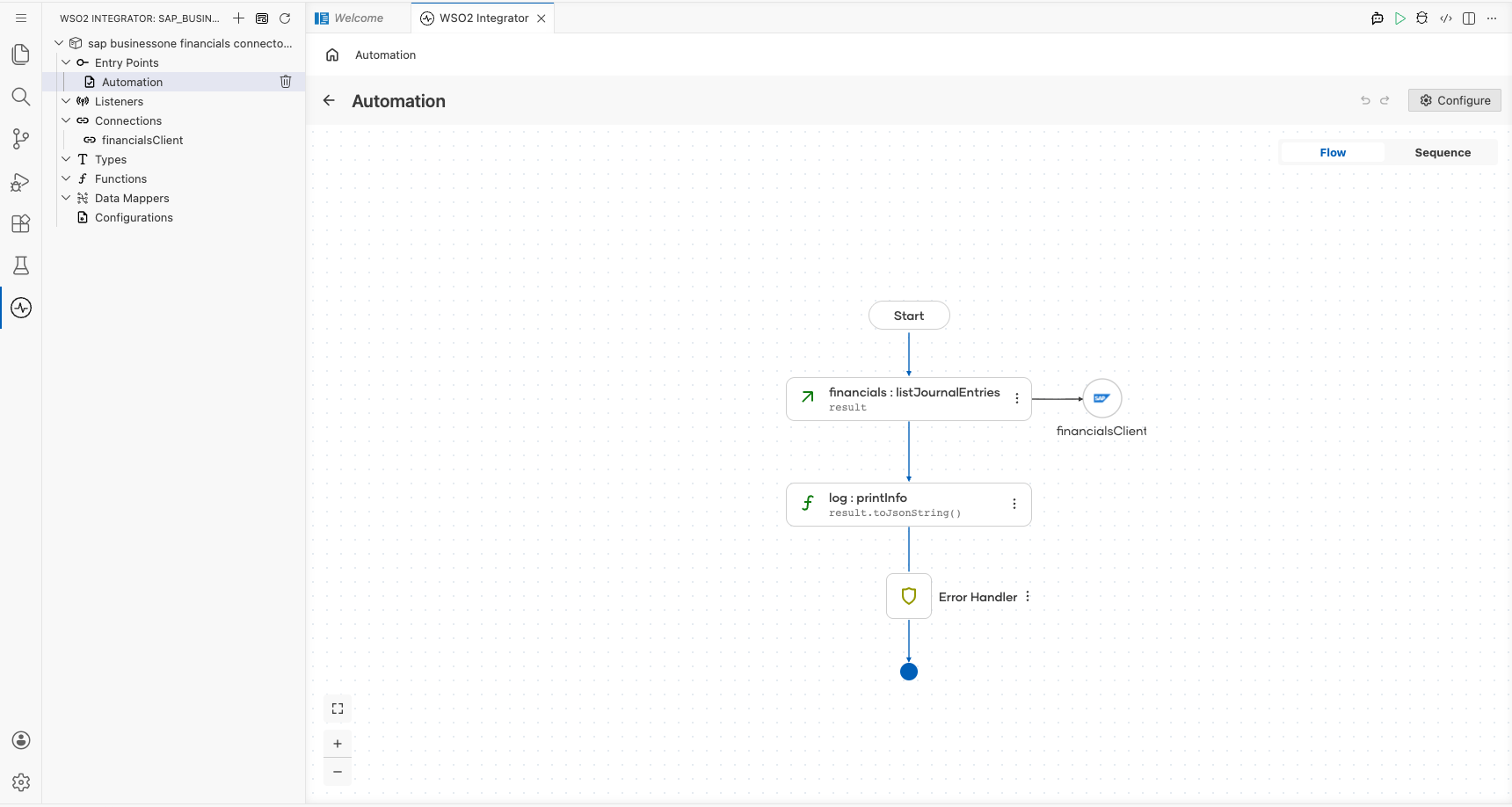Select the log : printInfo node
1512x807 pixels.
click(x=909, y=505)
